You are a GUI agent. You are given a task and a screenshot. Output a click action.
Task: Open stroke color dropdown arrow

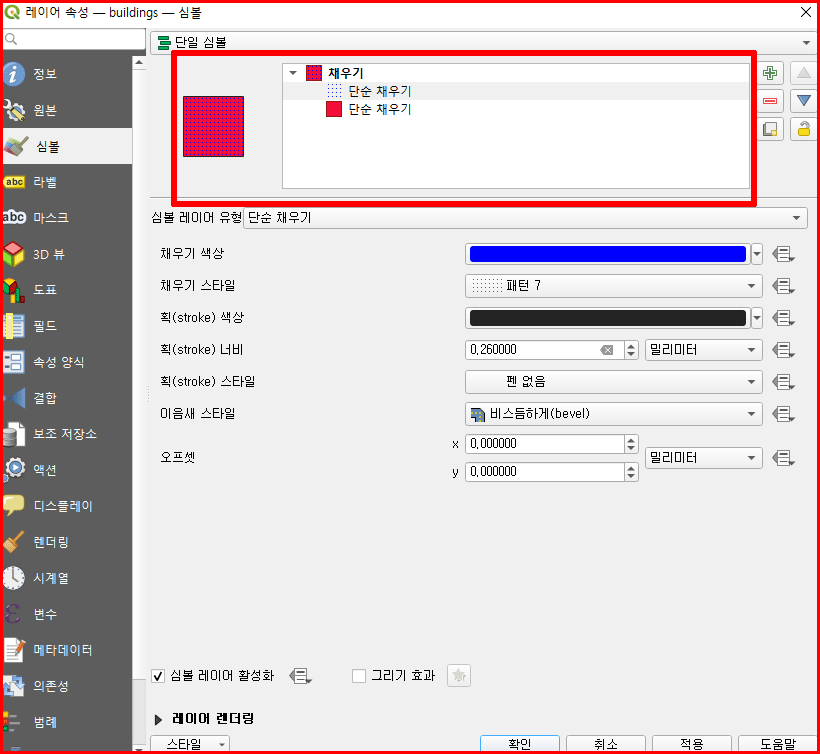click(757, 318)
